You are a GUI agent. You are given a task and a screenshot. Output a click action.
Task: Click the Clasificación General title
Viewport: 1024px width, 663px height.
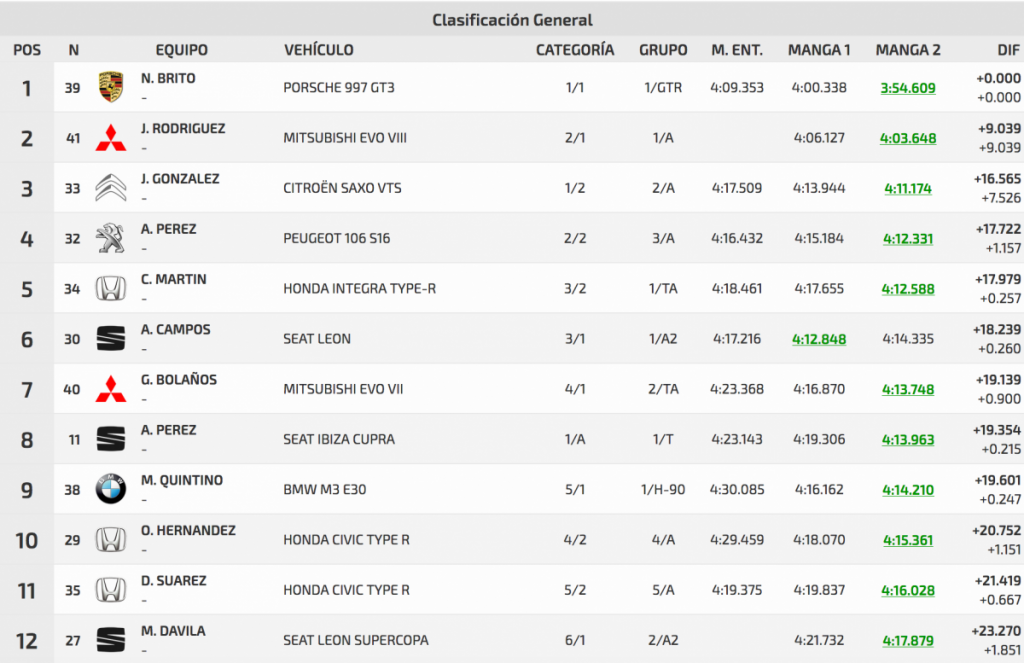512,20
